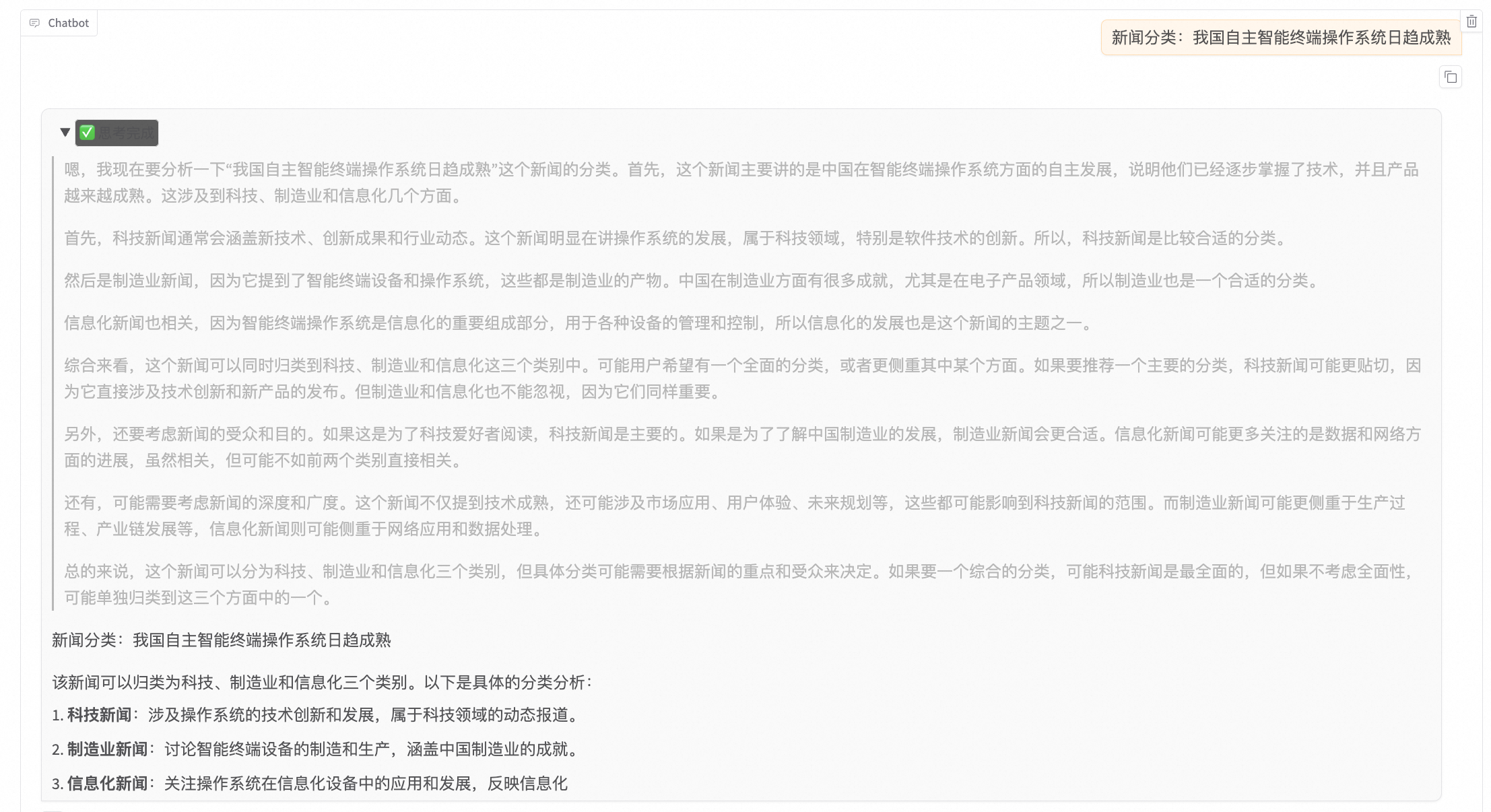The width and height of the screenshot is (1491, 812).
Task: Click paragraph starting 信息化新闻也相关
Action: coord(579,323)
